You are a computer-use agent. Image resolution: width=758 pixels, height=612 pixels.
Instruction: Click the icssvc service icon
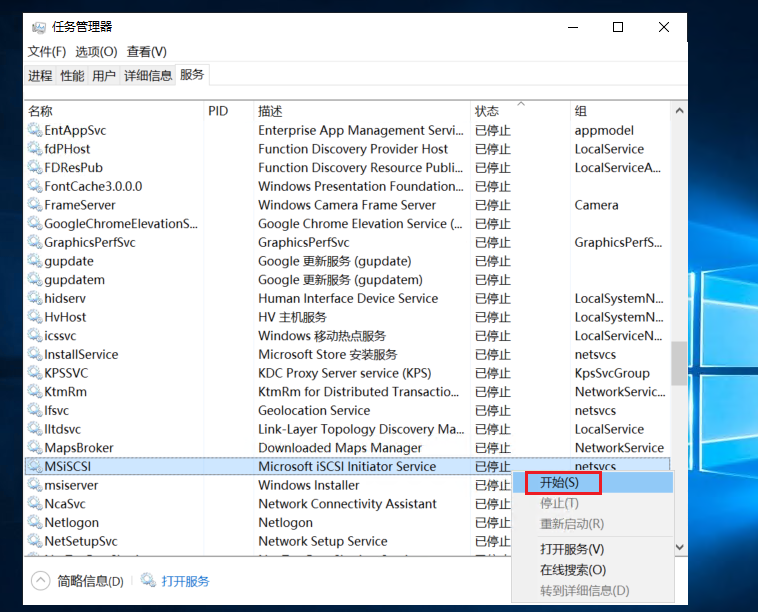(35, 335)
